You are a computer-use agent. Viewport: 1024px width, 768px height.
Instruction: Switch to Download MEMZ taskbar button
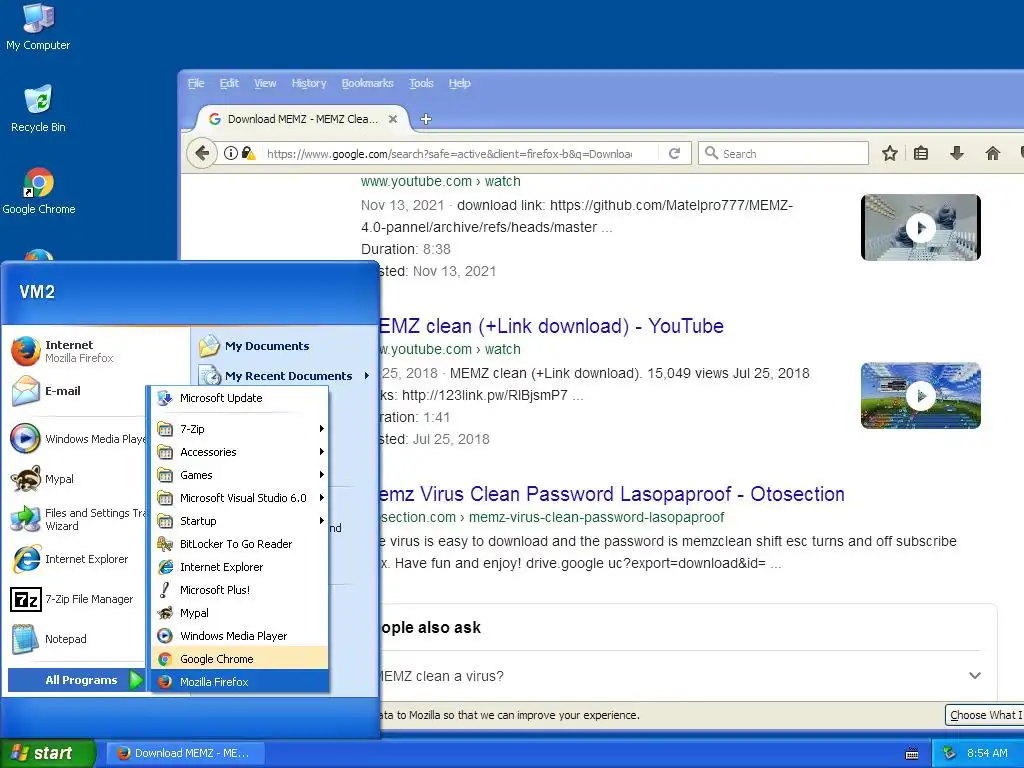[x=184, y=753]
